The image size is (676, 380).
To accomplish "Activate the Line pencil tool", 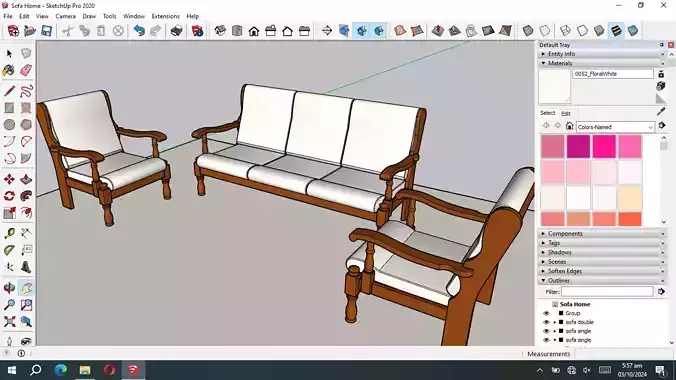I will coord(9,91).
